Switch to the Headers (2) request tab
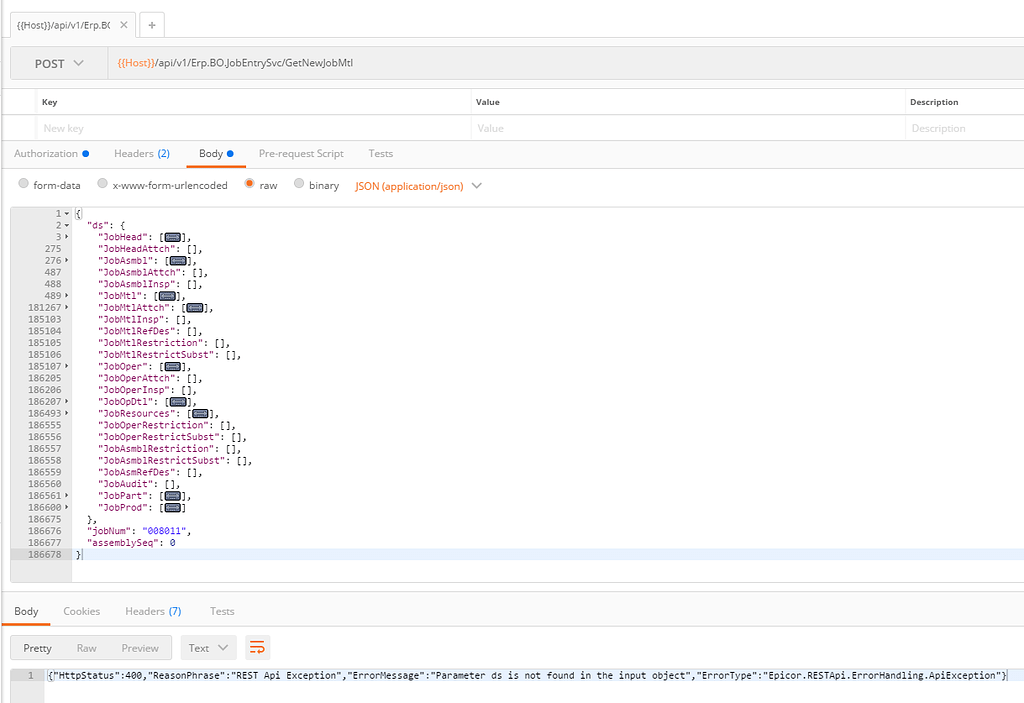This screenshot has width=1024, height=703. tap(141, 153)
